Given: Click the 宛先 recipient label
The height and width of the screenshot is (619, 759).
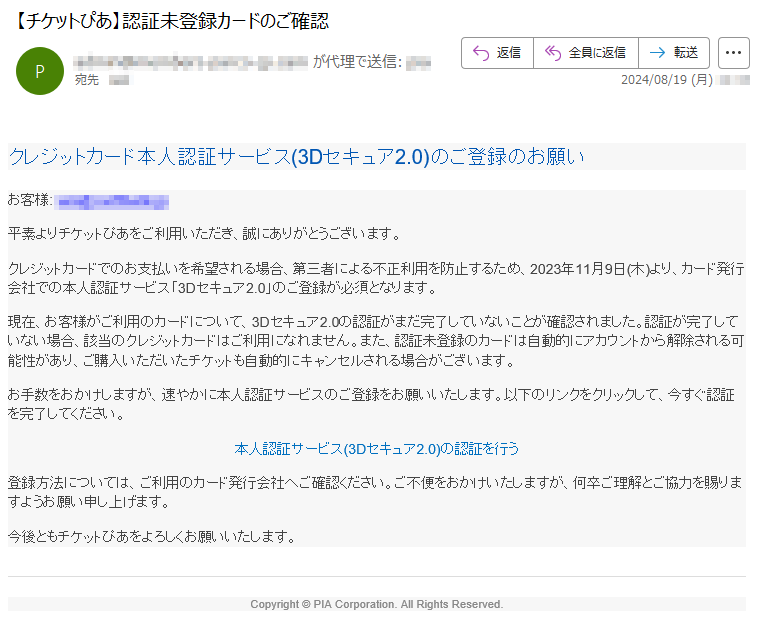Looking at the screenshot, I should point(87,79).
